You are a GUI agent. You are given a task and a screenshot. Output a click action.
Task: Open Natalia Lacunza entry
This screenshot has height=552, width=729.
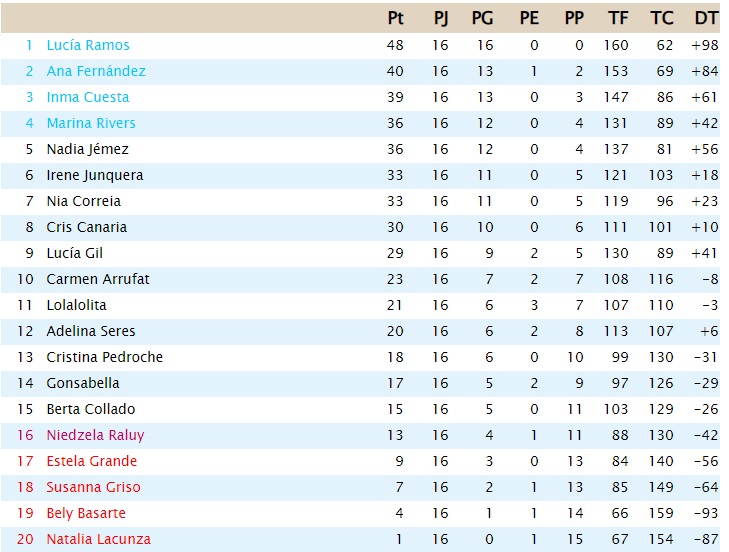click(x=99, y=539)
